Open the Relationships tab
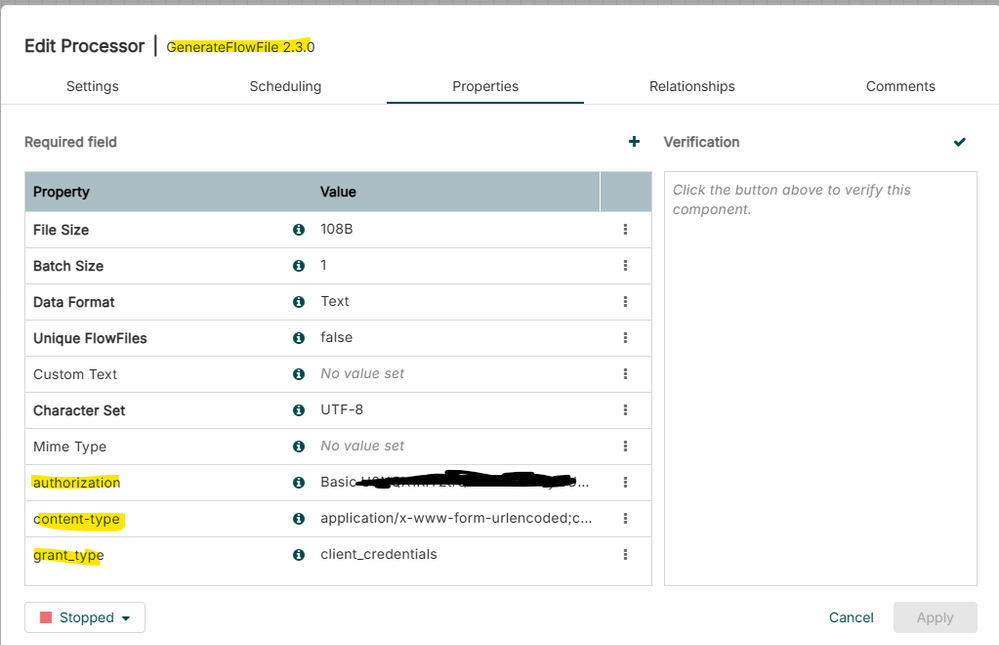Image resolution: width=999 pixels, height=645 pixels. click(x=692, y=86)
